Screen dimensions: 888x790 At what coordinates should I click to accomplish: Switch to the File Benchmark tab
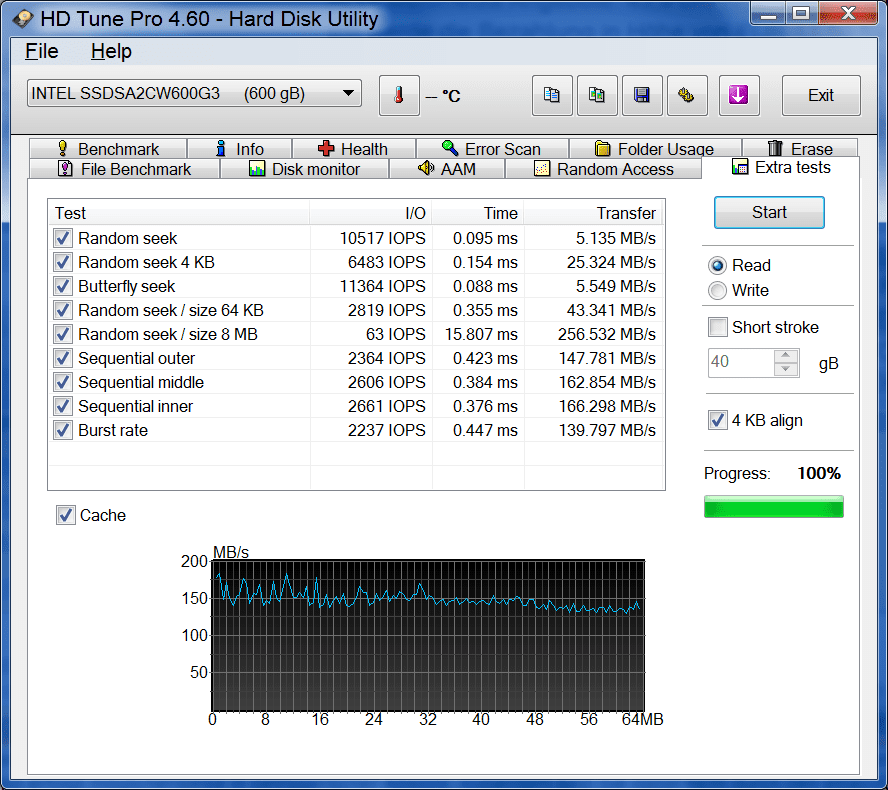[124, 169]
